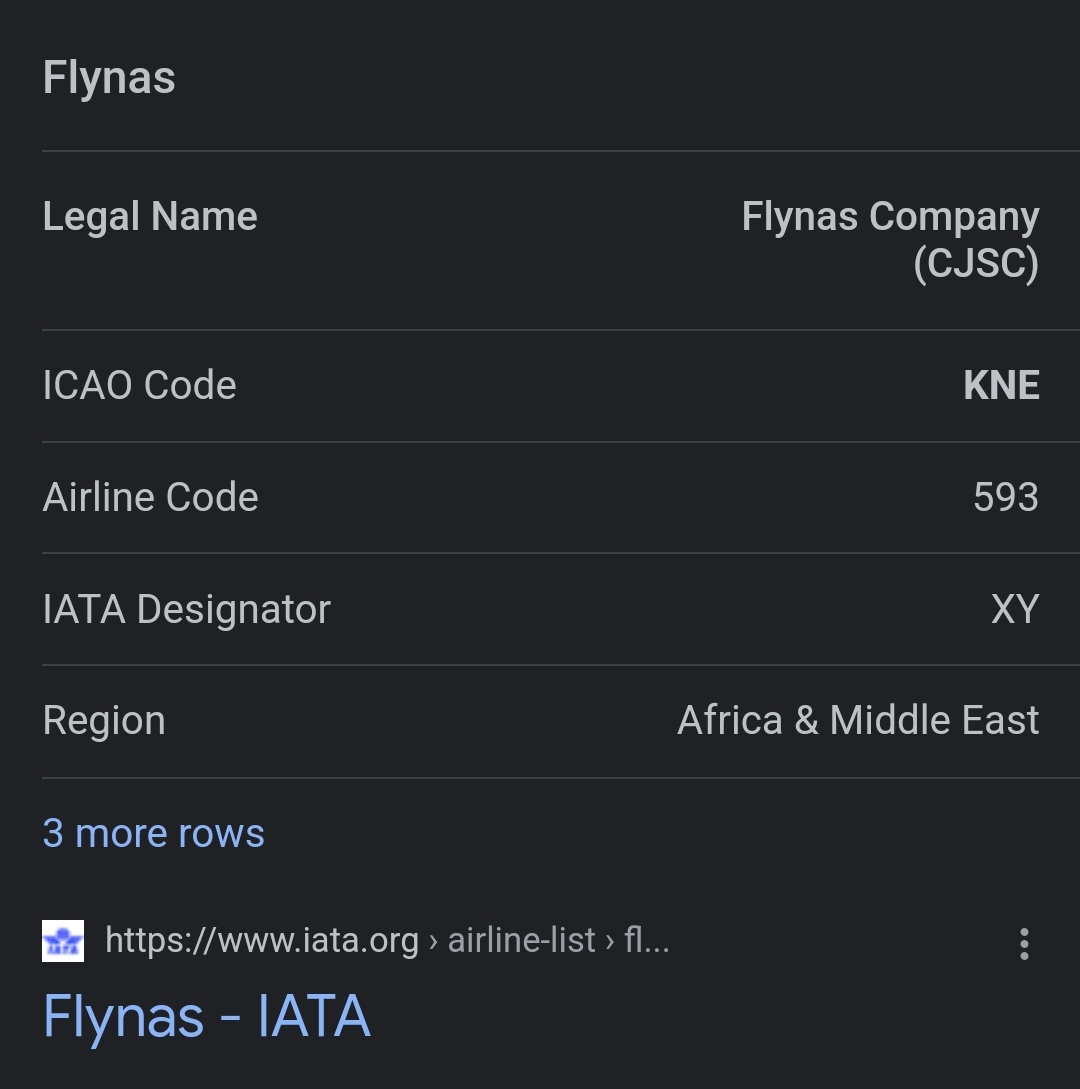Click the 'airline-list' breadcrumb segment
This screenshot has width=1080, height=1089.
521,941
